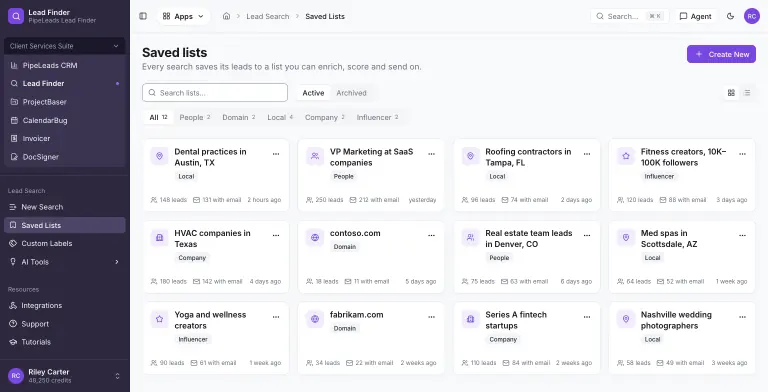Screen dimensions: 768x392
Task: Open RC user avatar in header
Action: (x=752, y=16)
